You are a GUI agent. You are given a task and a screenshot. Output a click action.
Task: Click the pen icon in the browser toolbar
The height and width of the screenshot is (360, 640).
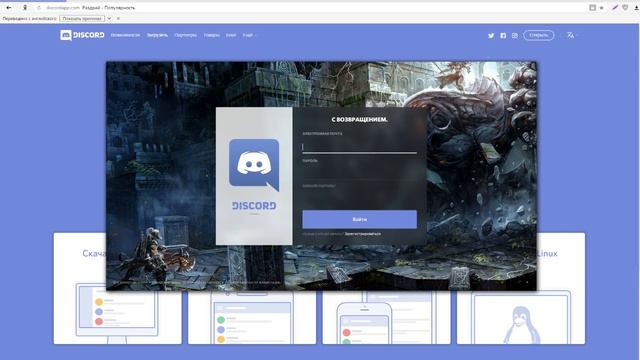coord(615,8)
